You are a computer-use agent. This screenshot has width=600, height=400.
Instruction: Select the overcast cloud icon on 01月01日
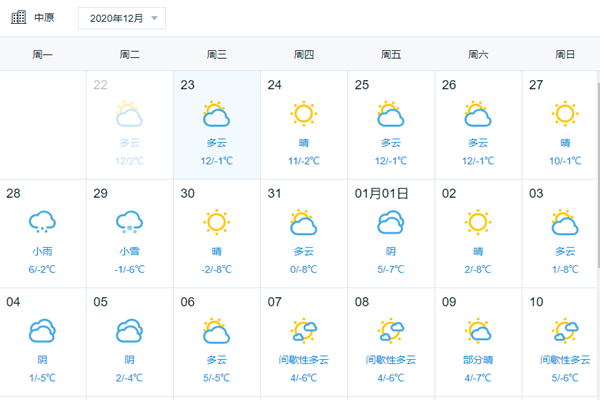[391, 222]
